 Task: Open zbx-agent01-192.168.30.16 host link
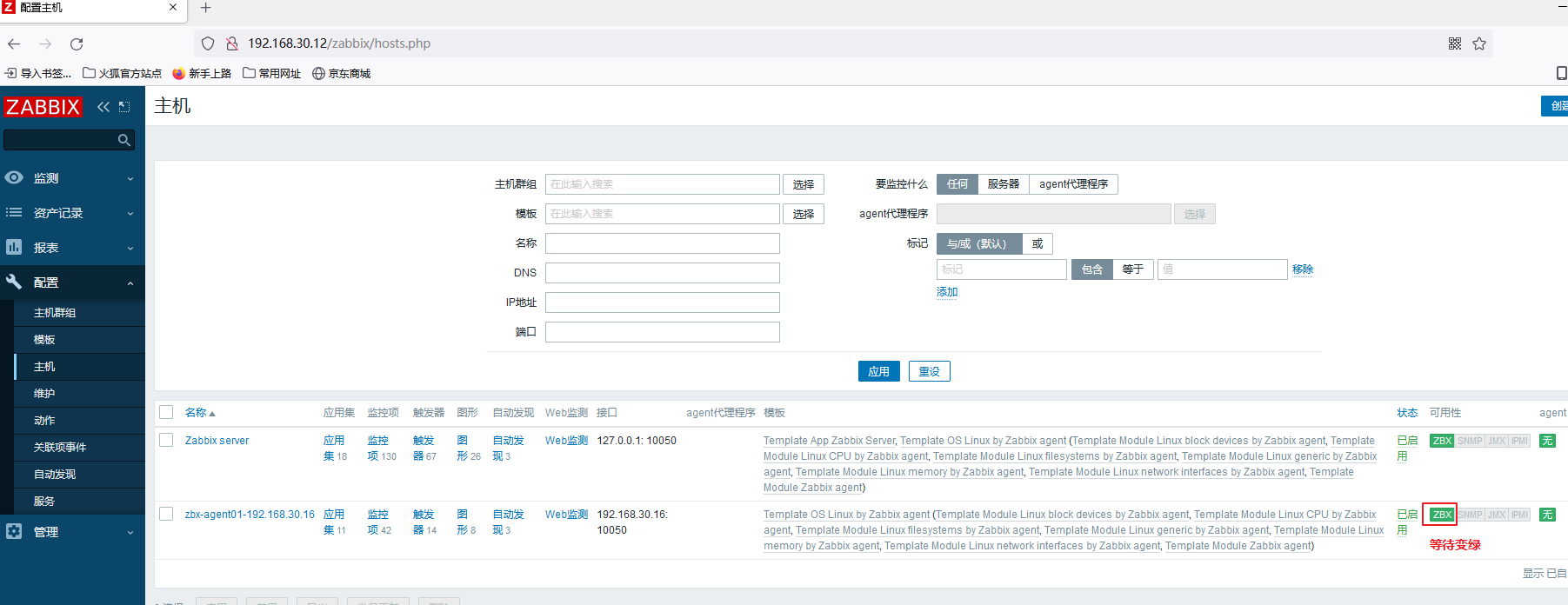[x=250, y=515]
